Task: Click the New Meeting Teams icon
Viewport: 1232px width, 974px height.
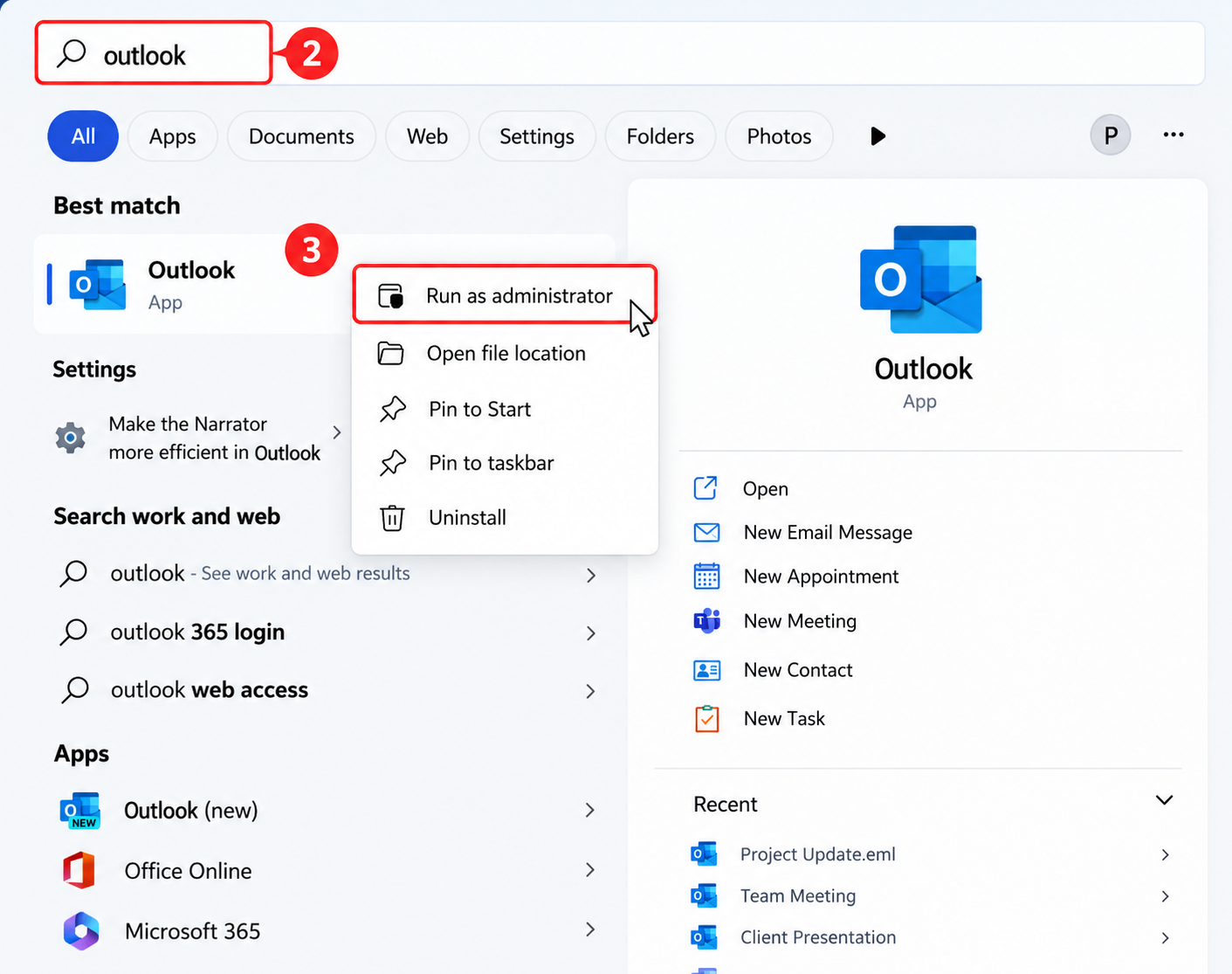Action: click(706, 621)
